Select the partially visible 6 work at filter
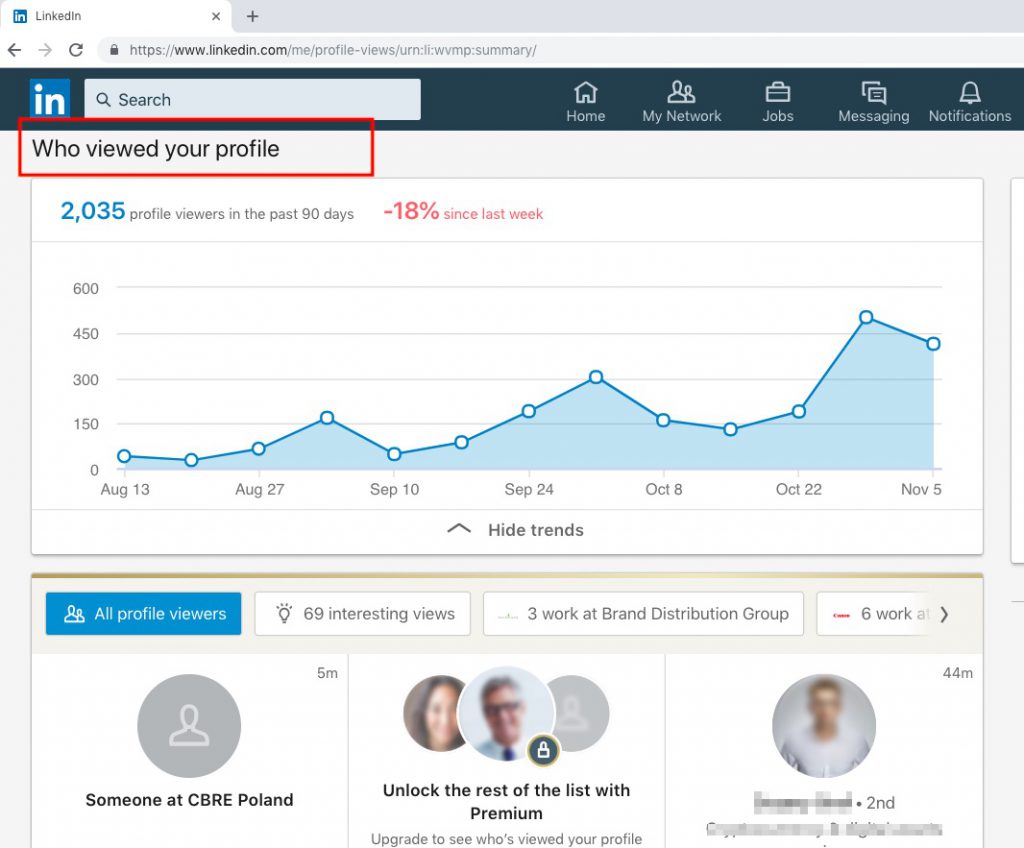Viewport: 1024px width, 848px height. point(875,613)
